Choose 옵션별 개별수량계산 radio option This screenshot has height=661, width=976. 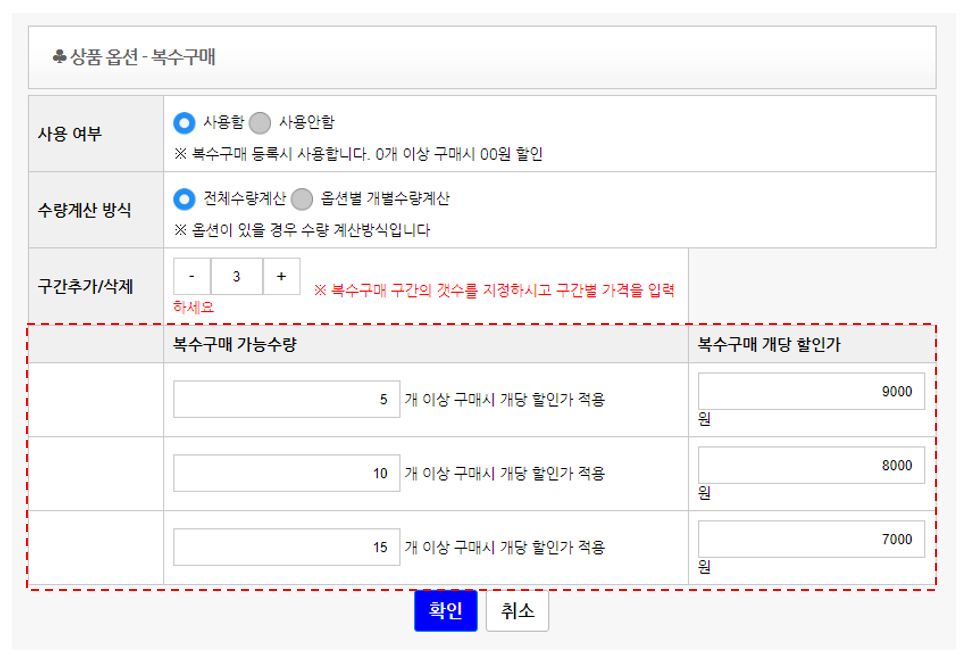302,199
